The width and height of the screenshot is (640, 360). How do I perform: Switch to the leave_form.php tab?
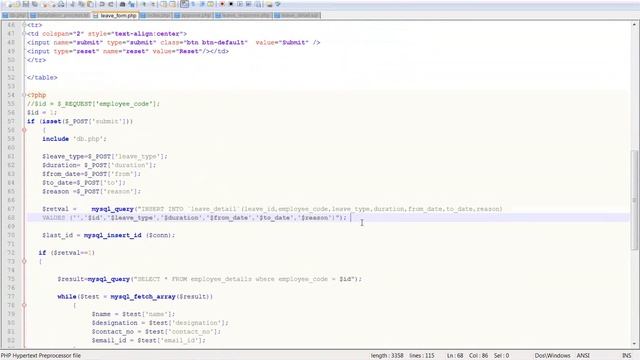pos(116,16)
